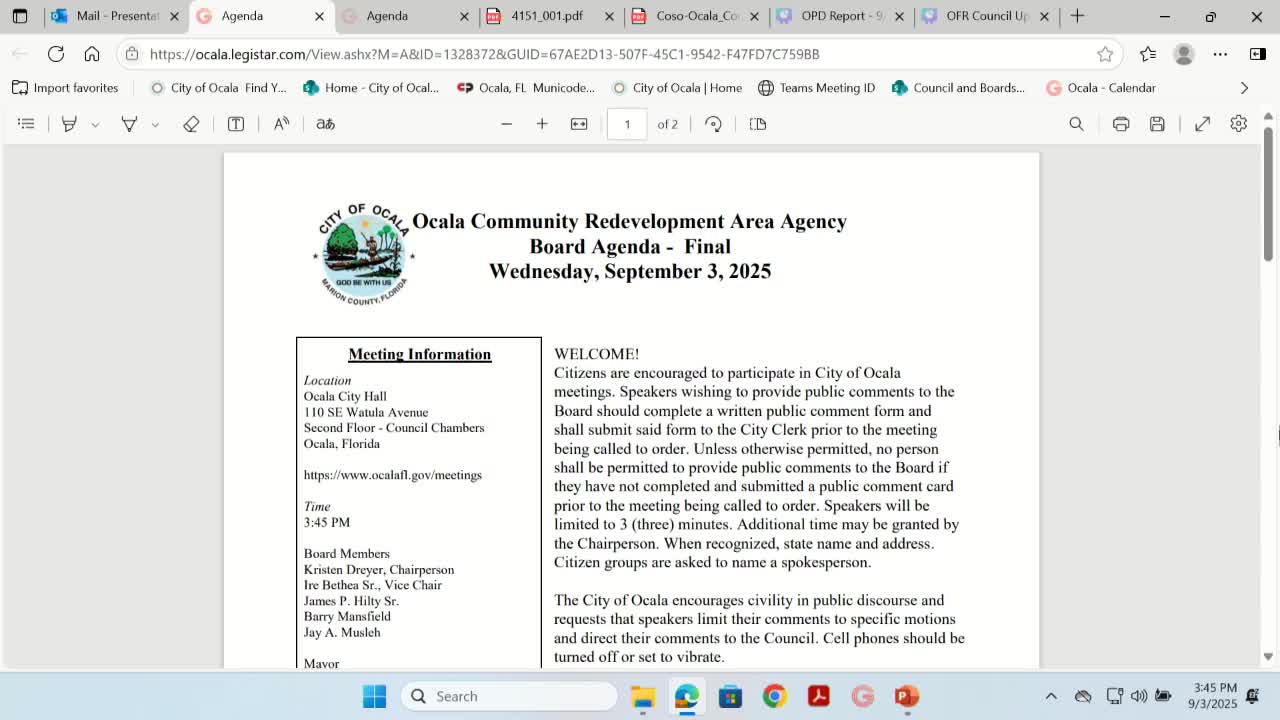Open a new browser tab
Viewport: 1280px width, 720px height.
1077,16
